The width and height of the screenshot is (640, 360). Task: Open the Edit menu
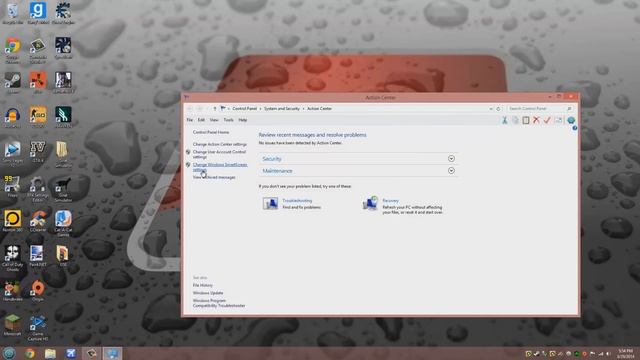(201, 120)
